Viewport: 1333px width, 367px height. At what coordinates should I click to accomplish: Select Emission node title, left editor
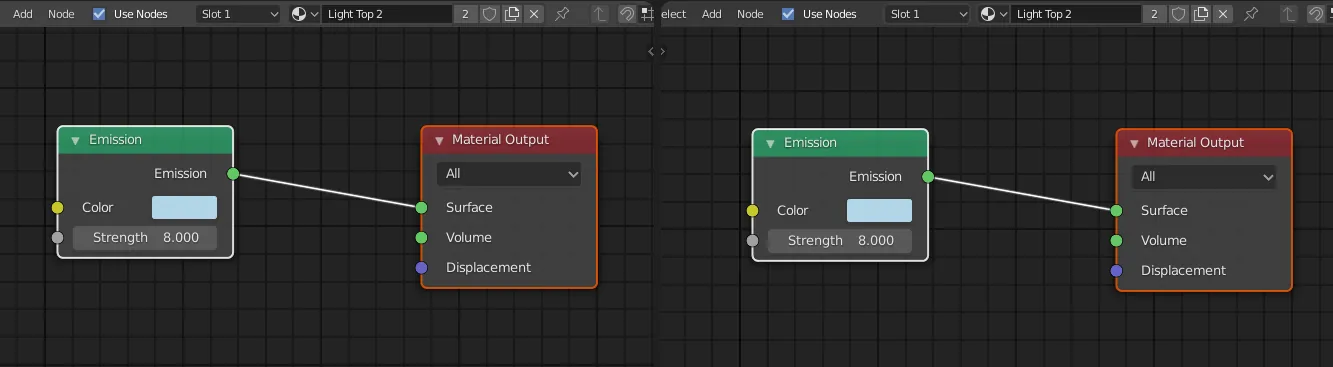coord(115,140)
